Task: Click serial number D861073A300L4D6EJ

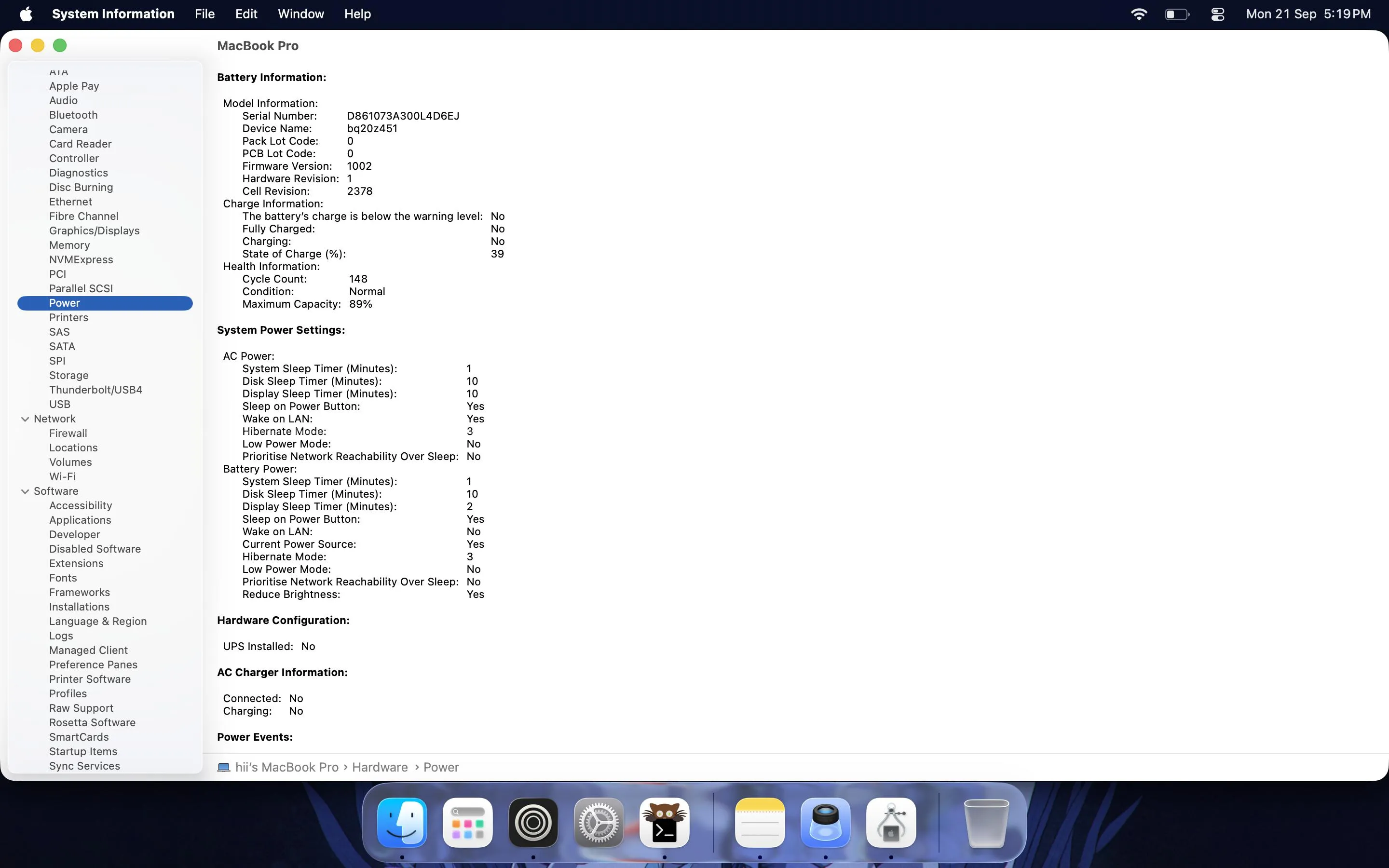Action: pos(403,116)
